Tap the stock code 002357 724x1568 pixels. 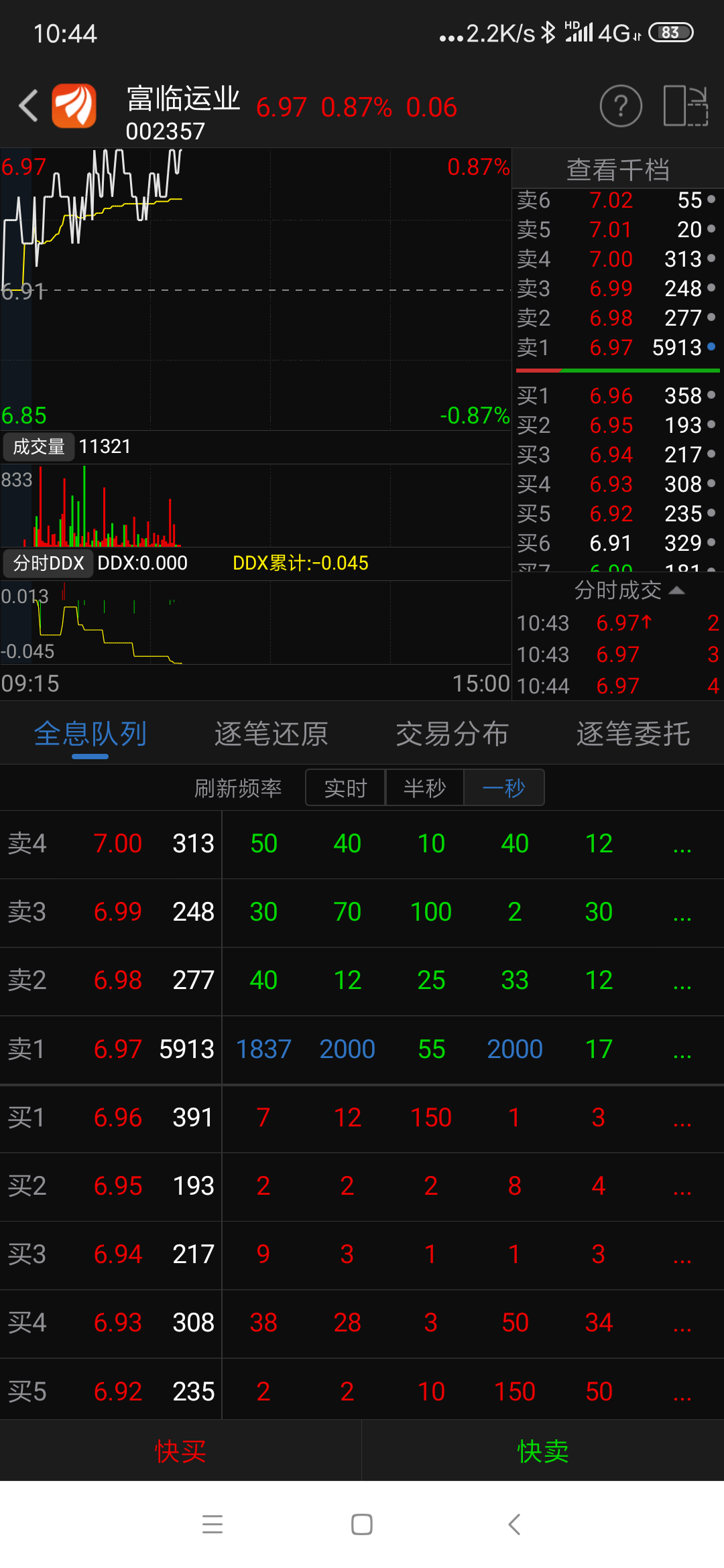click(165, 131)
